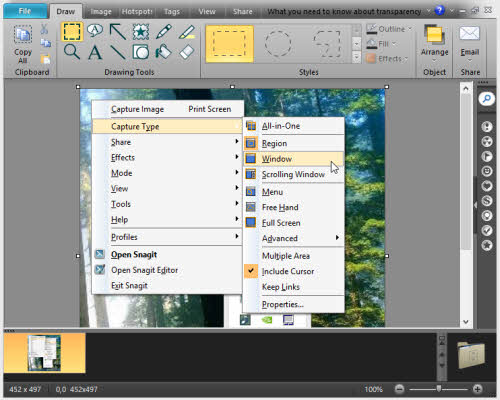The height and width of the screenshot is (400, 500).
Task: Apply the heart flag
Action: [x=487, y=186]
